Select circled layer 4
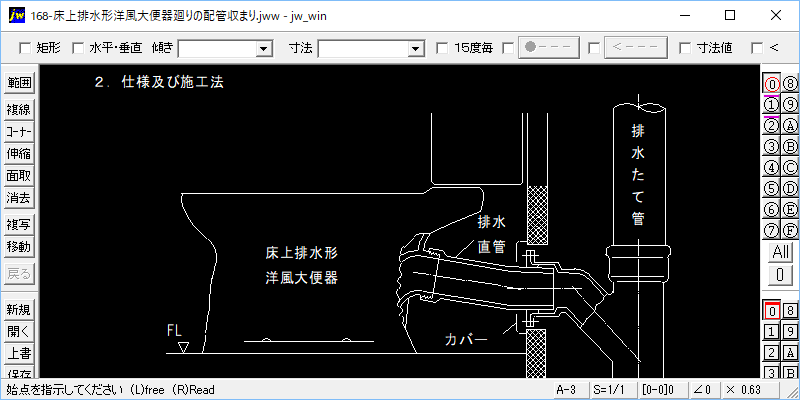This screenshot has width=800, height=400. coord(771,167)
